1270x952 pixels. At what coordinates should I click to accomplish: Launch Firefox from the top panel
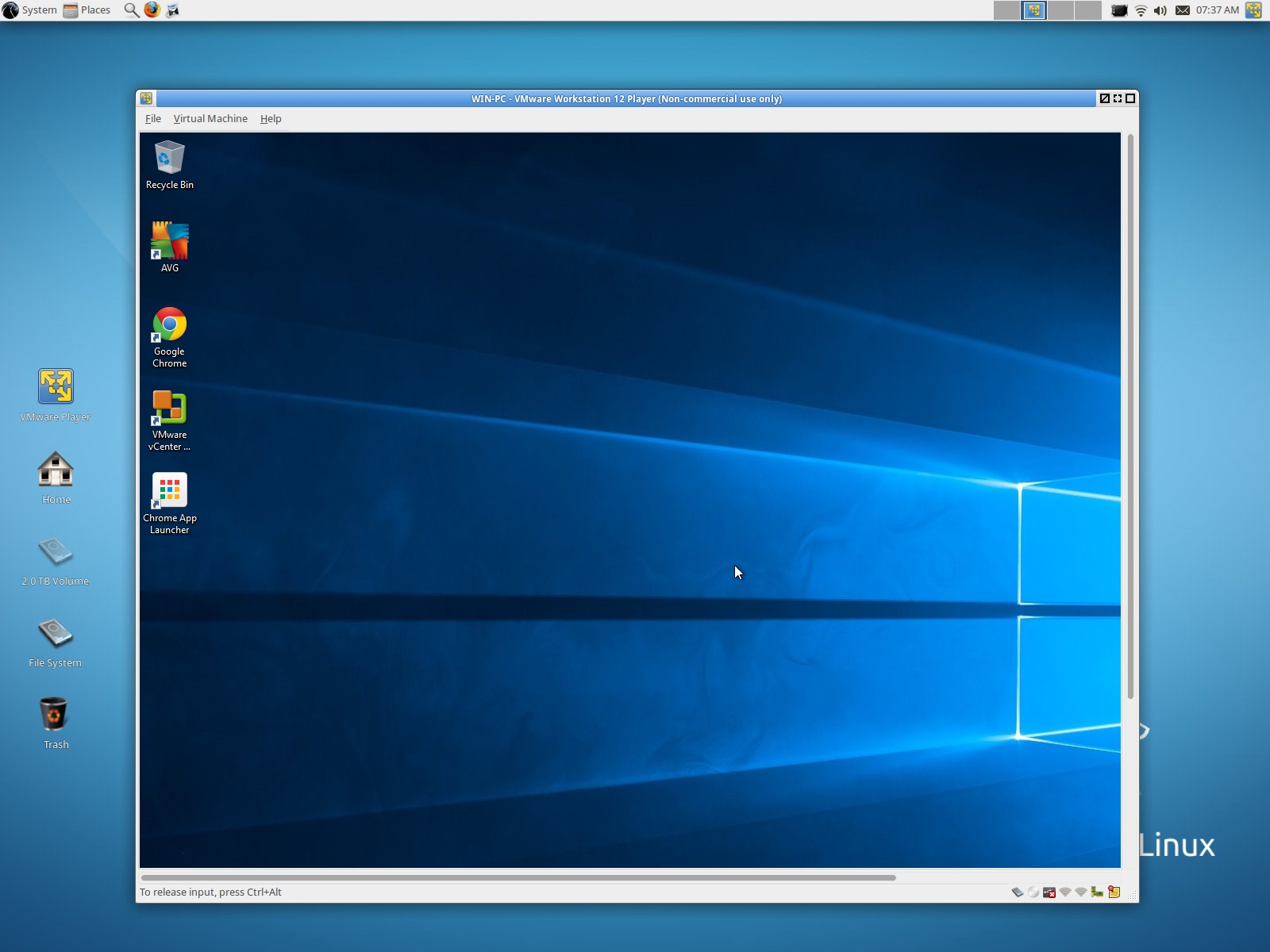pos(152,10)
